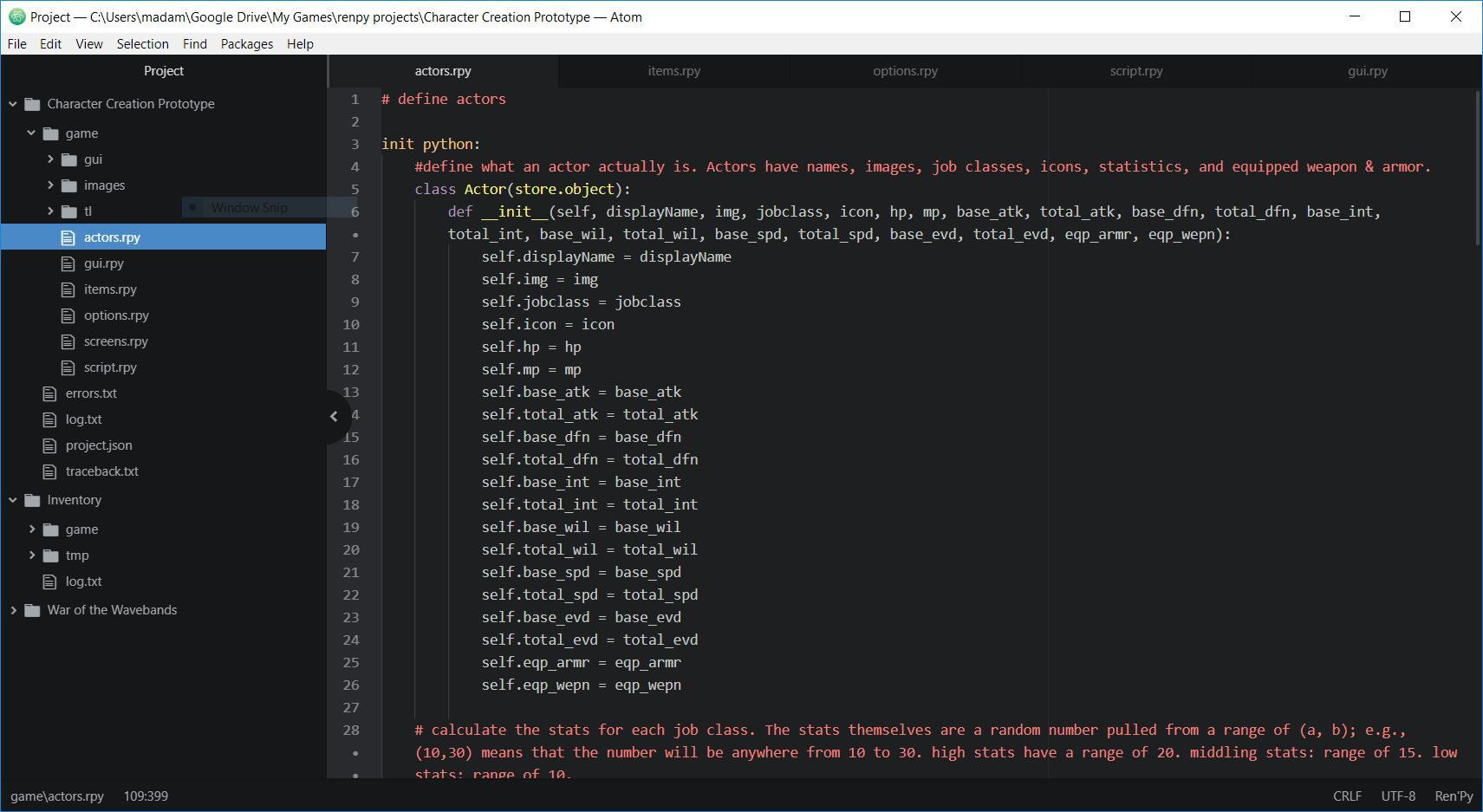Click the gui folder icon
Screen dimensions: 1483x812
coord(69,159)
